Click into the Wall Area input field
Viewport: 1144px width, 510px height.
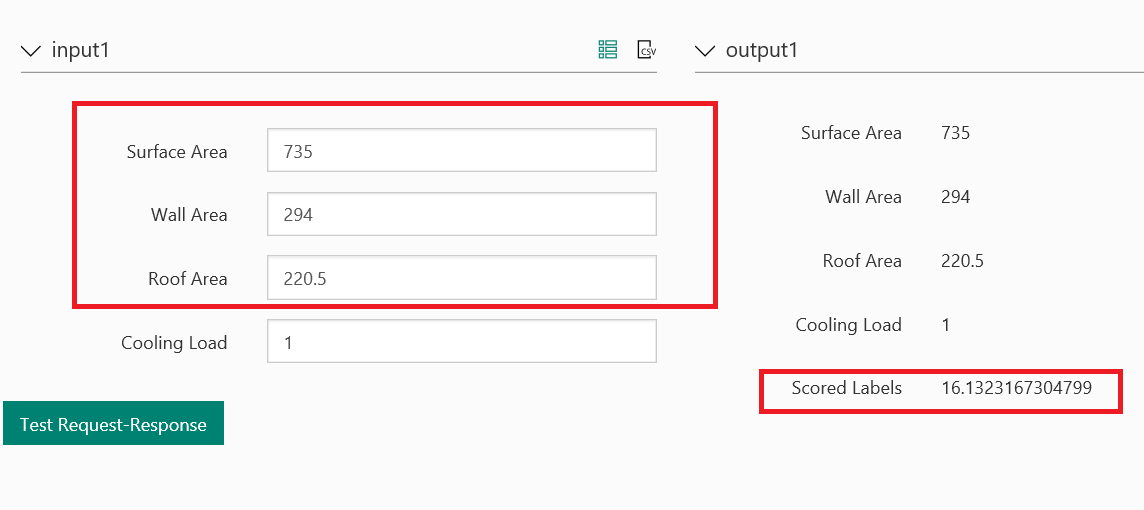point(461,214)
